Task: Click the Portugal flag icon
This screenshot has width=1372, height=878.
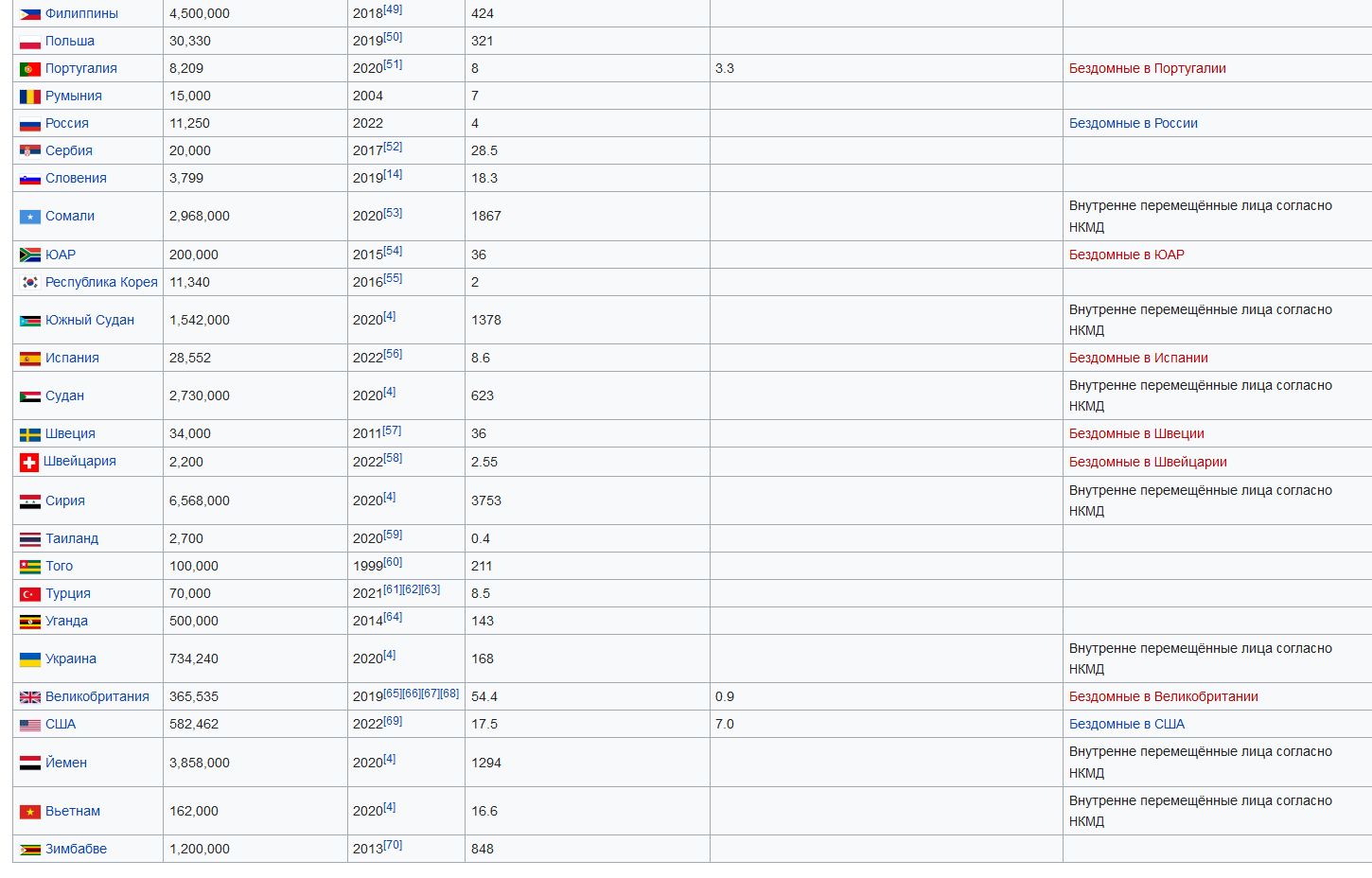Action: point(30,69)
